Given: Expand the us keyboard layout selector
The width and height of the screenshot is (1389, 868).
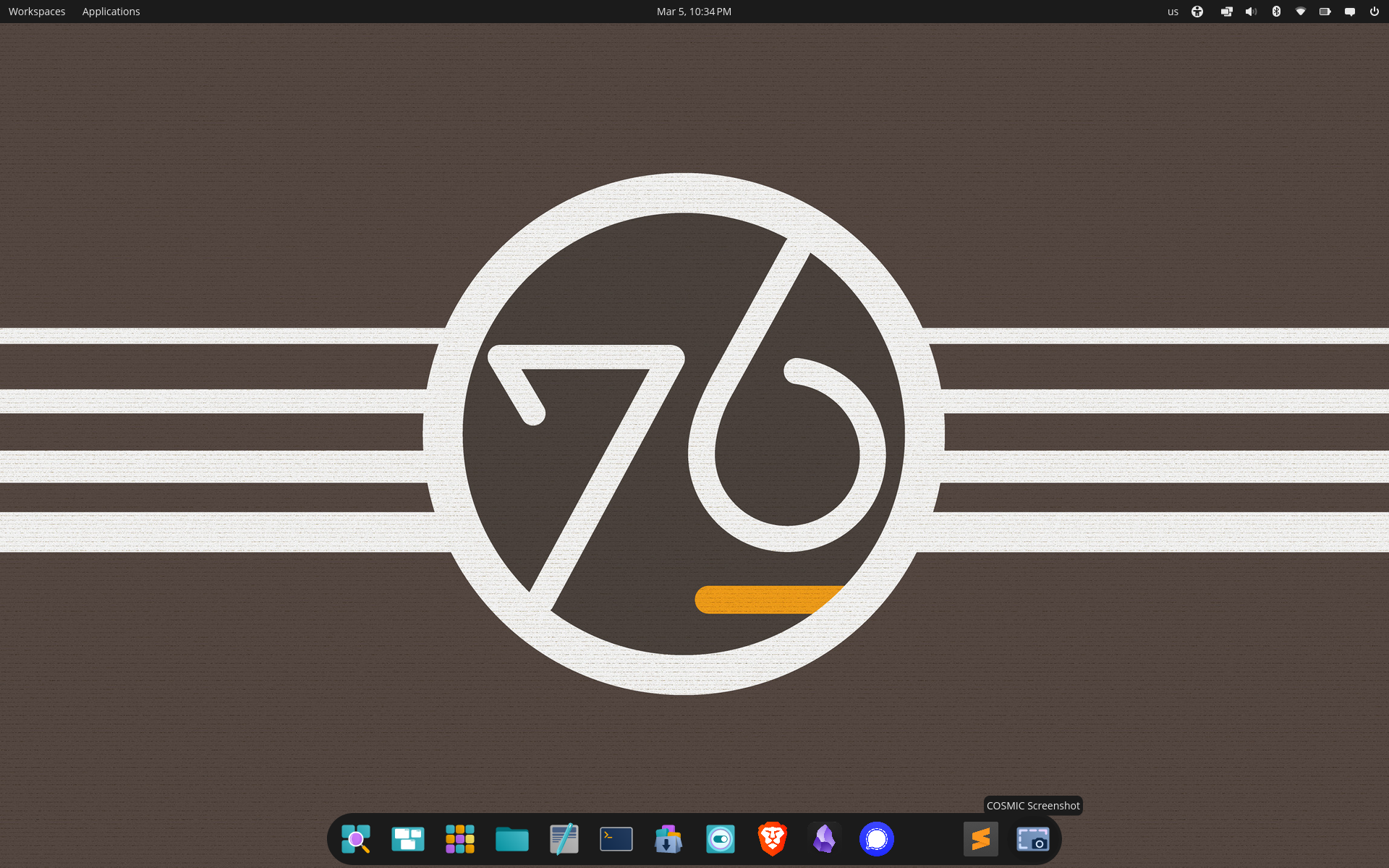Looking at the screenshot, I should (1173, 12).
